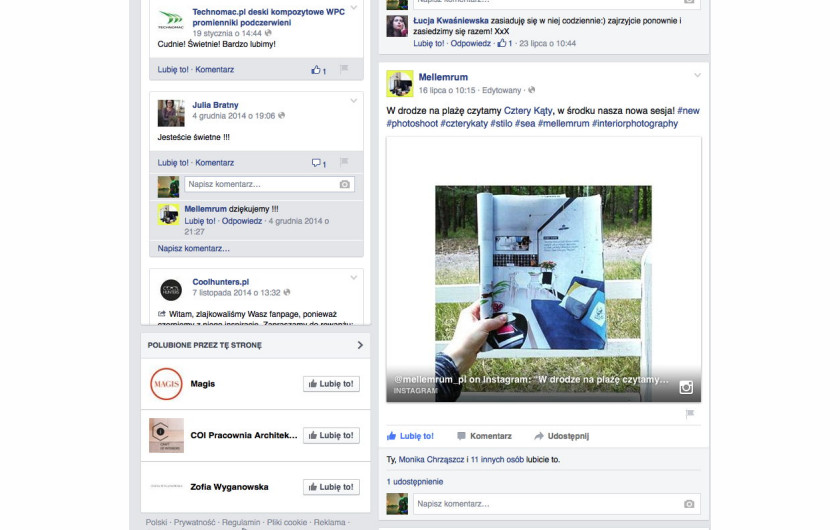Expand options chevron on Julia Bratny post
This screenshot has width=840, height=530.
[x=354, y=101]
